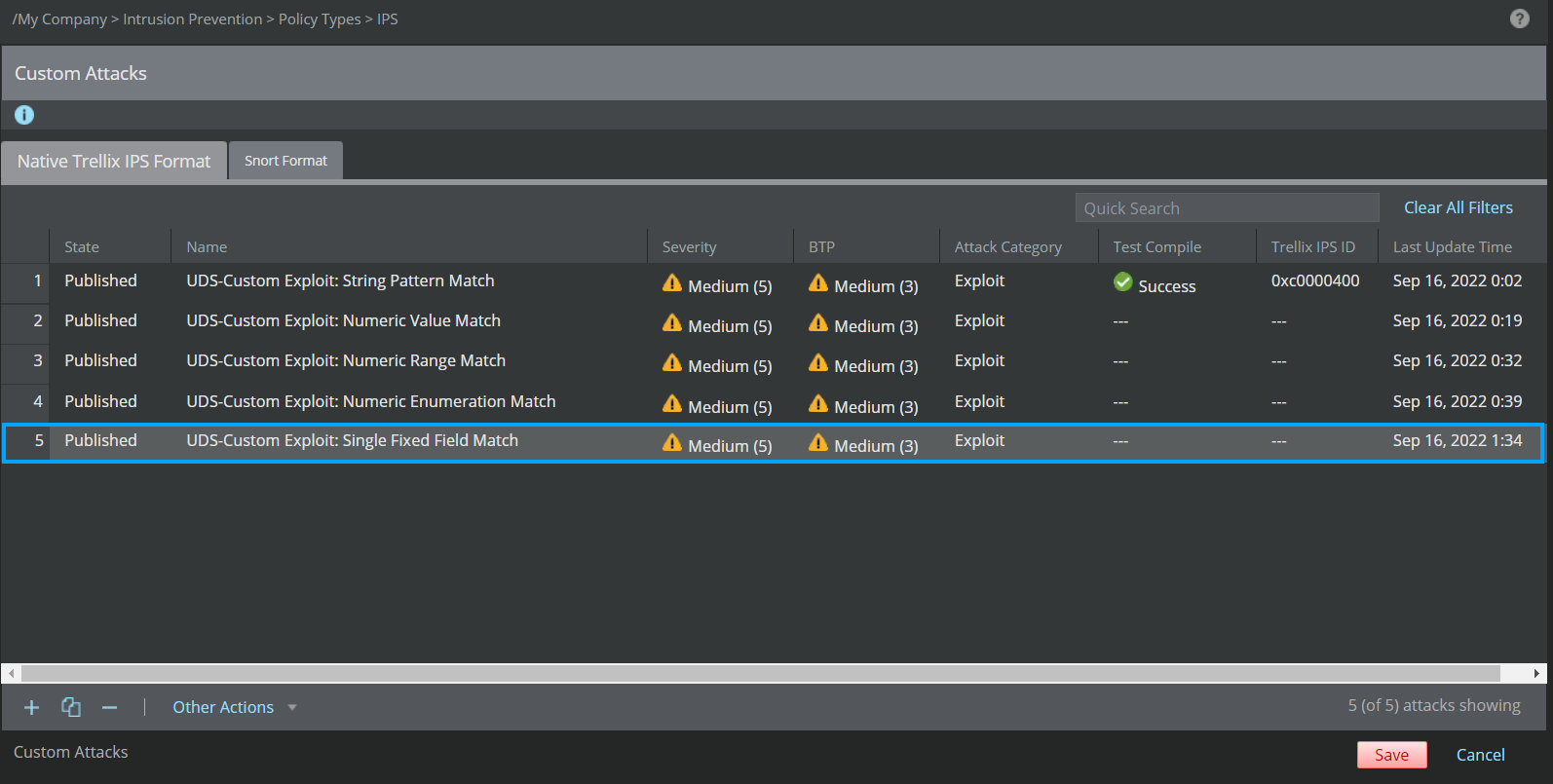Select UDS-Custom Exploit: String Pattern Match row
This screenshot has width=1553, height=784.
pyautogui.click(x=774, y=282)
